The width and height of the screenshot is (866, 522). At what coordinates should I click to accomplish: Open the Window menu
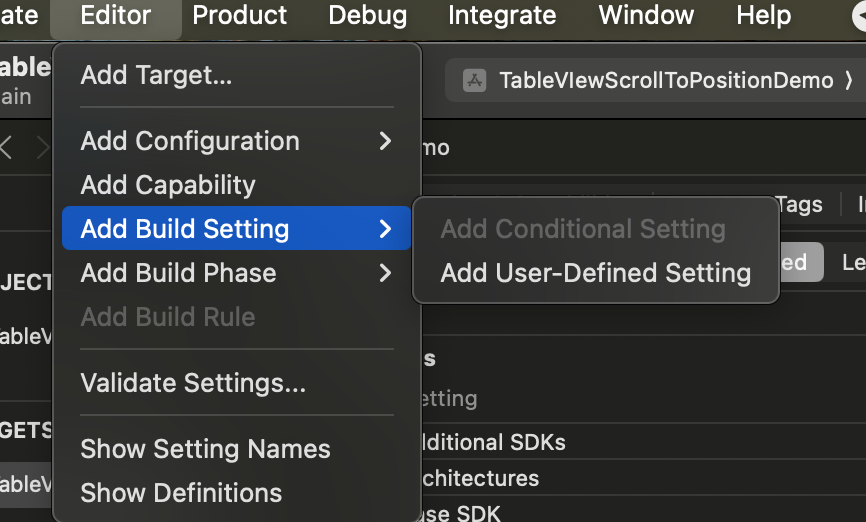click(x=646, y=16)
